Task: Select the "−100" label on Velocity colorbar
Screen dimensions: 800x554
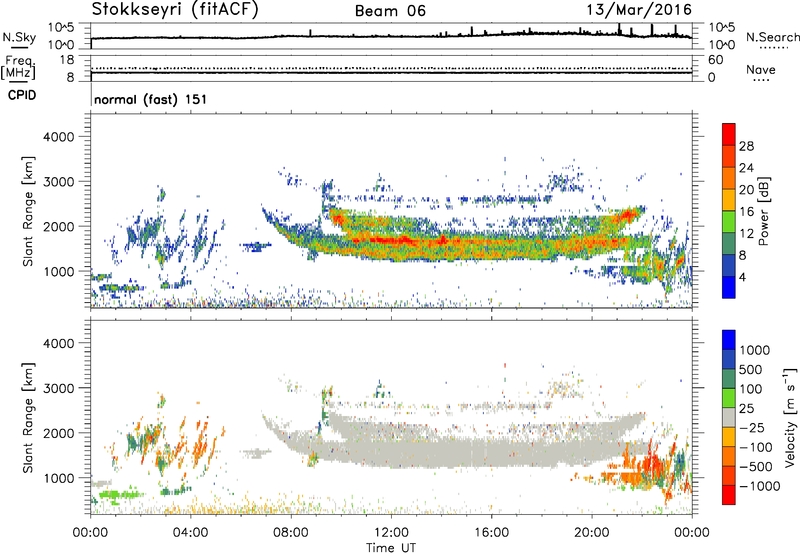Action: click(756, 447)
